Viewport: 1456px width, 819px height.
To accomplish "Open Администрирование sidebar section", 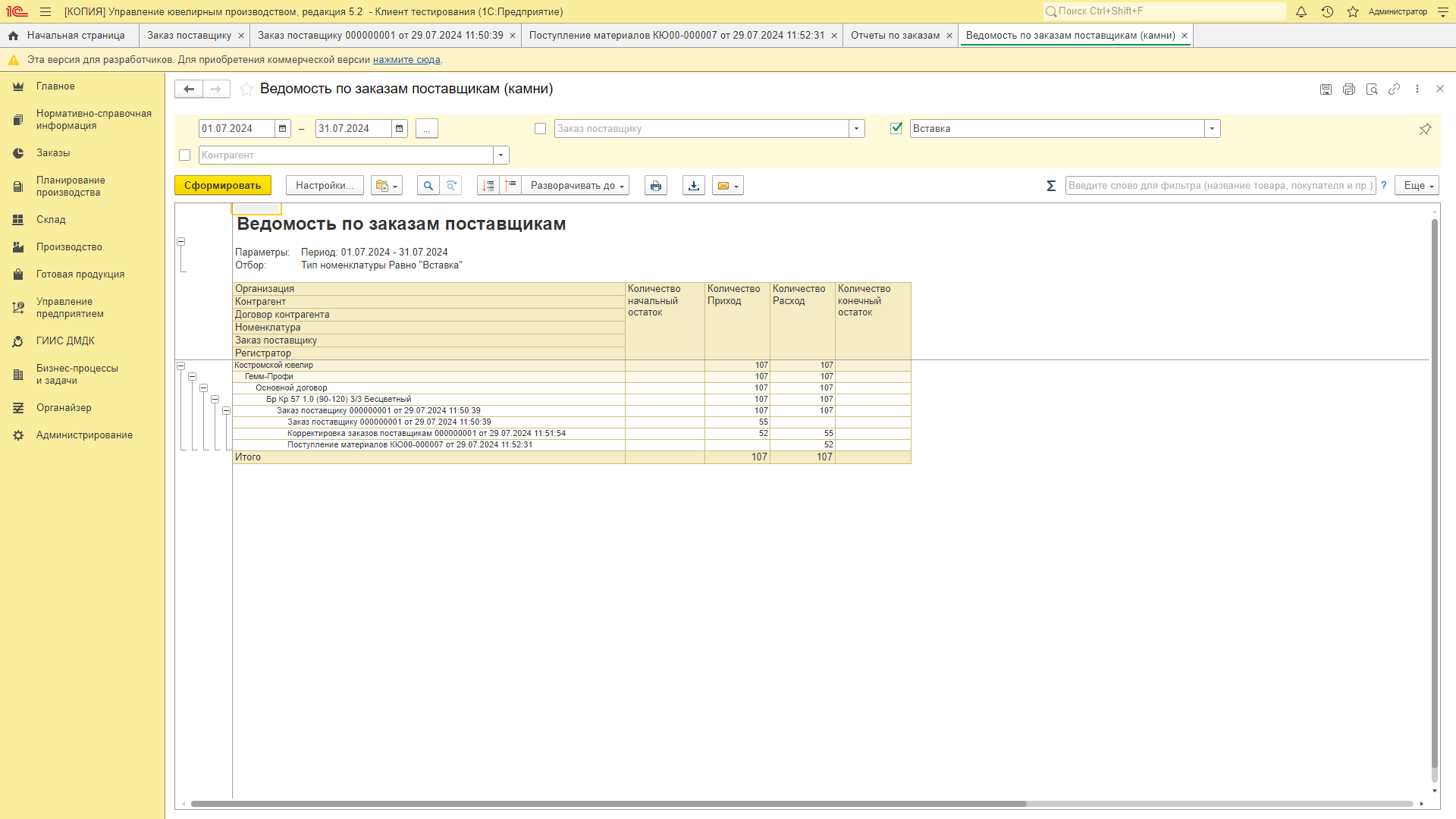I will tap(84, 435).
